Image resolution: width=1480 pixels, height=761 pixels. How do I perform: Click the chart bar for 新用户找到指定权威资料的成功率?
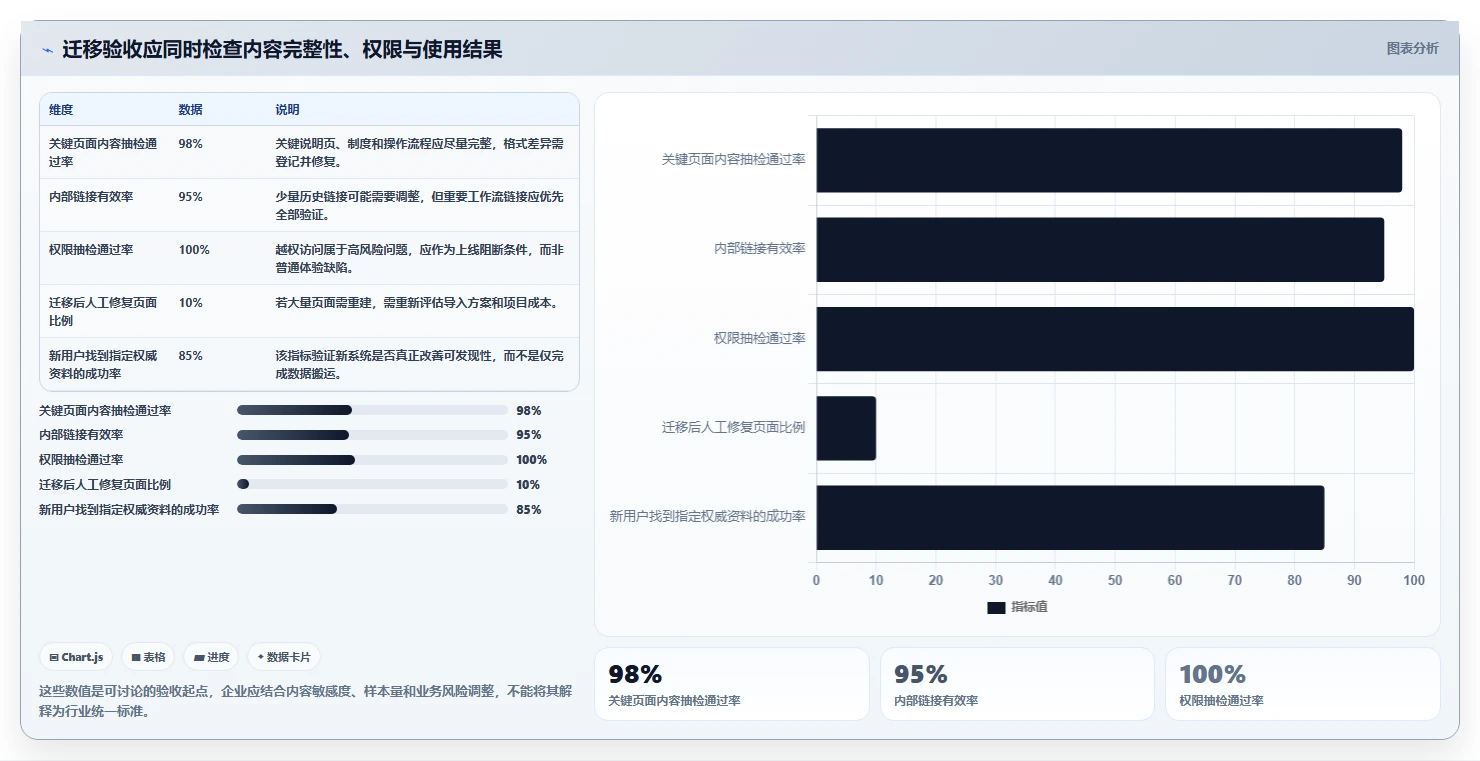click(1070, 517)
